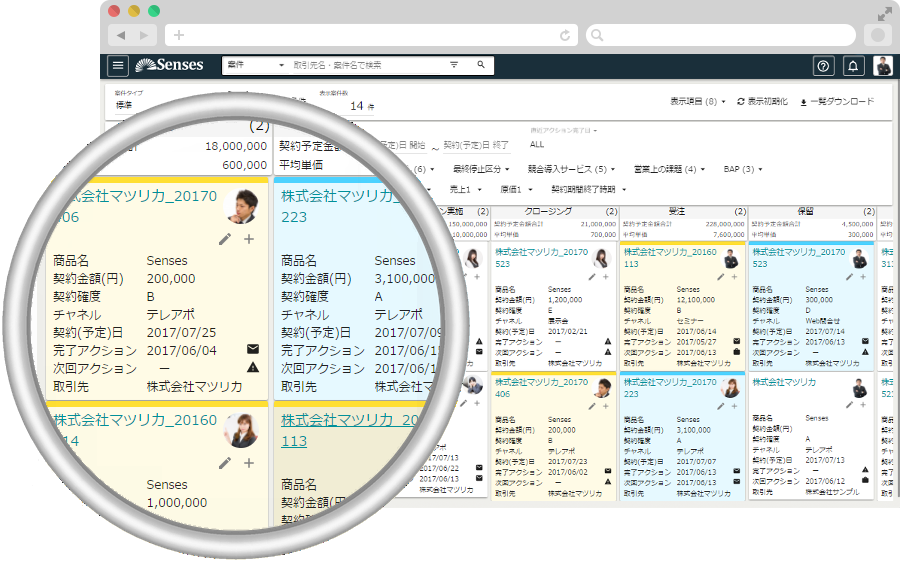Expand the 表示項目 (8) dropdown
Screen dimensions: 900x562
click(x=697, y=102)
